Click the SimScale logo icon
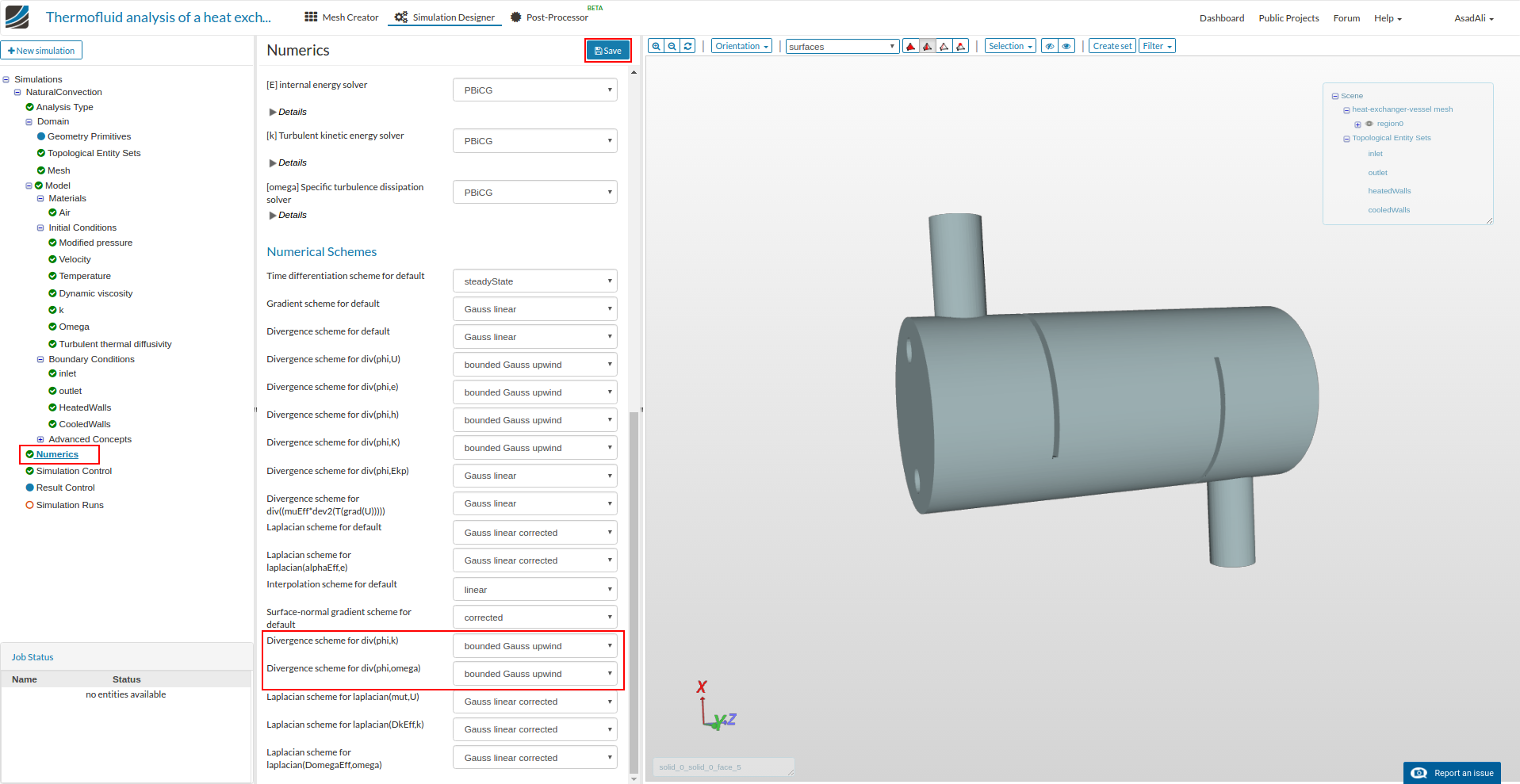This screenshot has height=784, width=1520. pos(17,17)
